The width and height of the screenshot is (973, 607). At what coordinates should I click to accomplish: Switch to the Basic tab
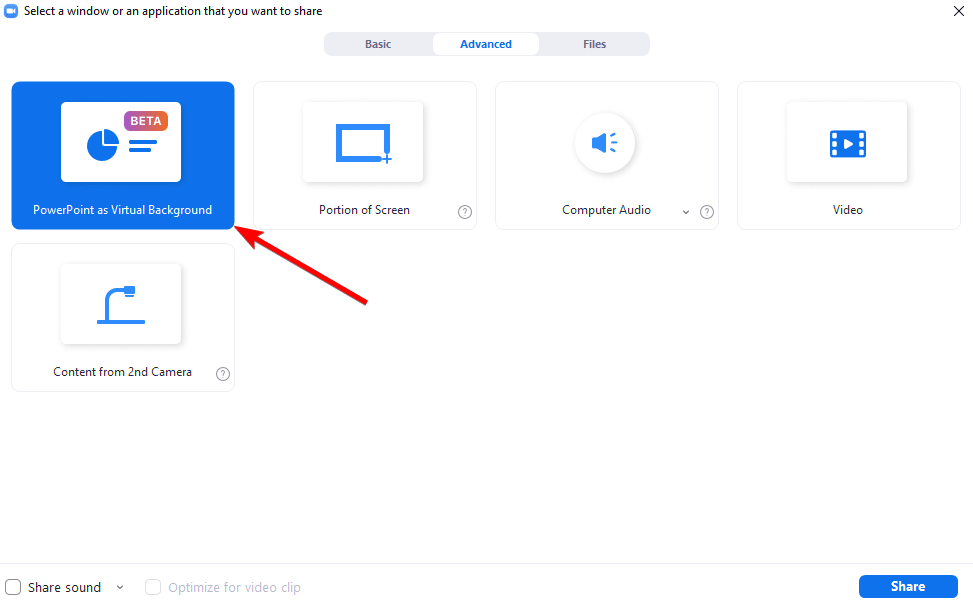pyautogui.click(x=378, y=44)
